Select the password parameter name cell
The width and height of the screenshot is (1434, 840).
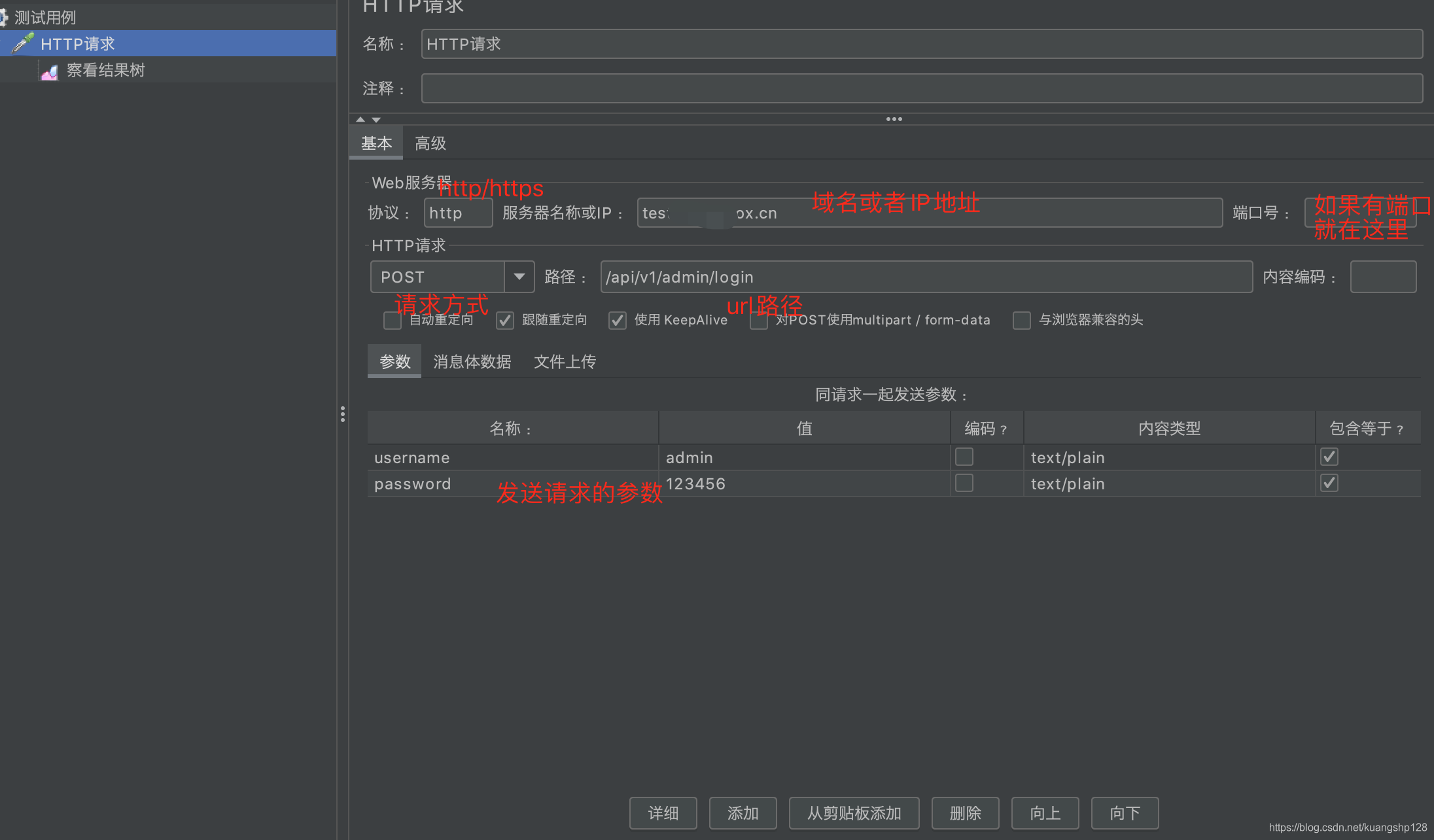[x=513, y=483]
